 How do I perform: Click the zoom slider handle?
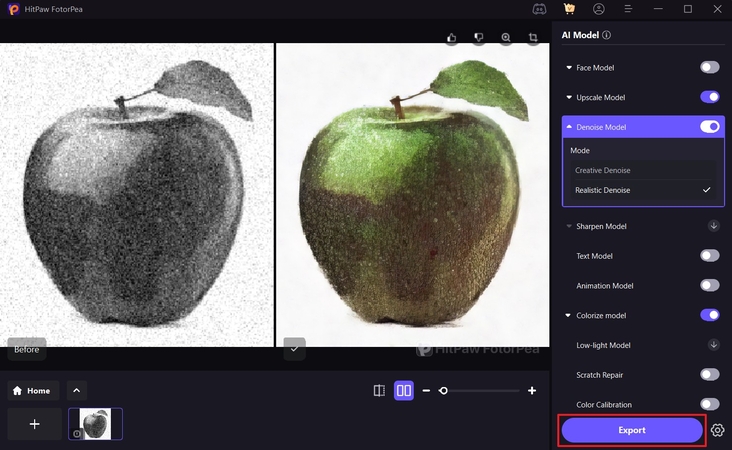click(443, 391)
